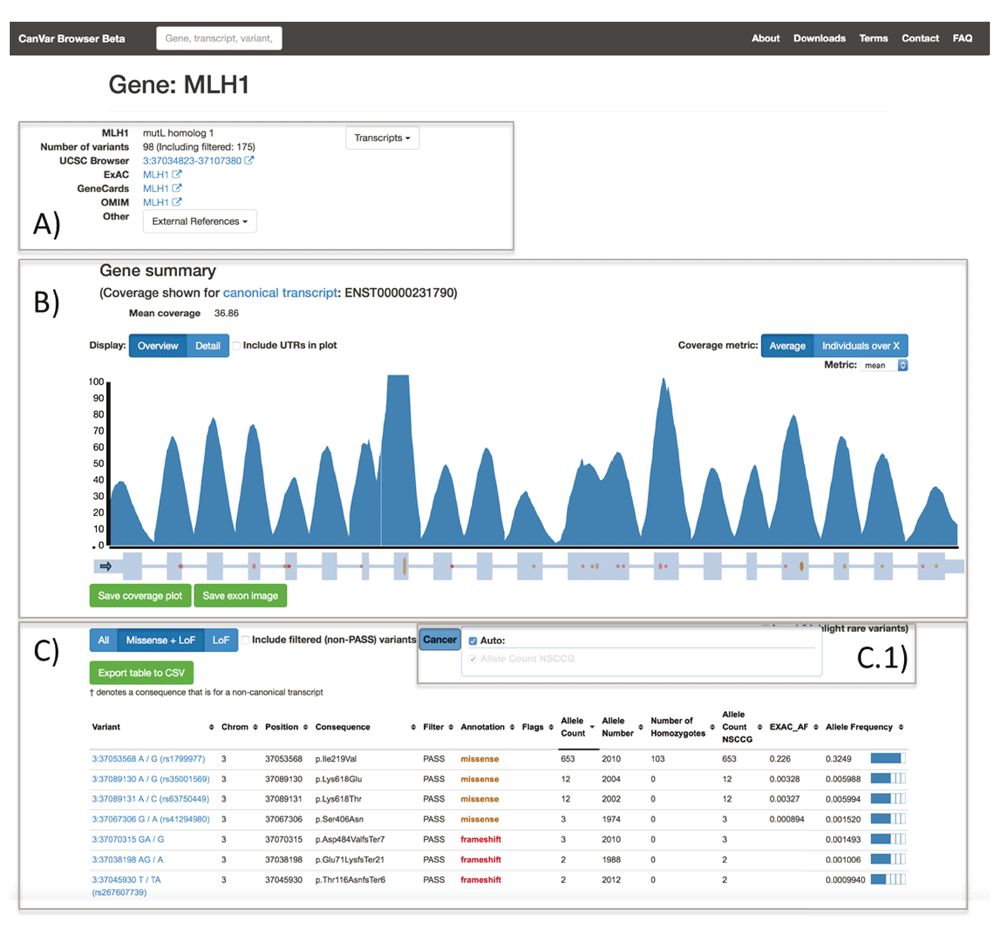This screenshot has height=931, width=1000.
Task: Open variant 3:37089130 A / G (rs35001569)
Action: click(151, 779)
